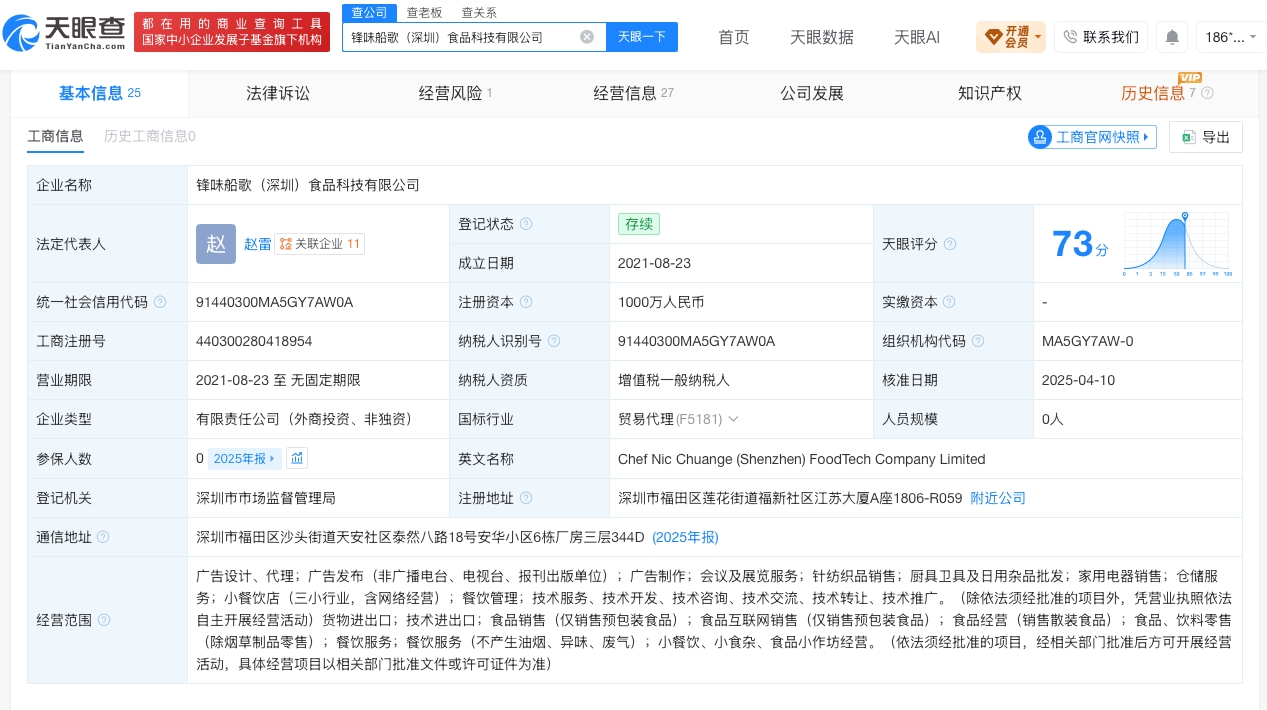
Task: Expand the 贸易代理 industry dropdown
Action: 733,419
